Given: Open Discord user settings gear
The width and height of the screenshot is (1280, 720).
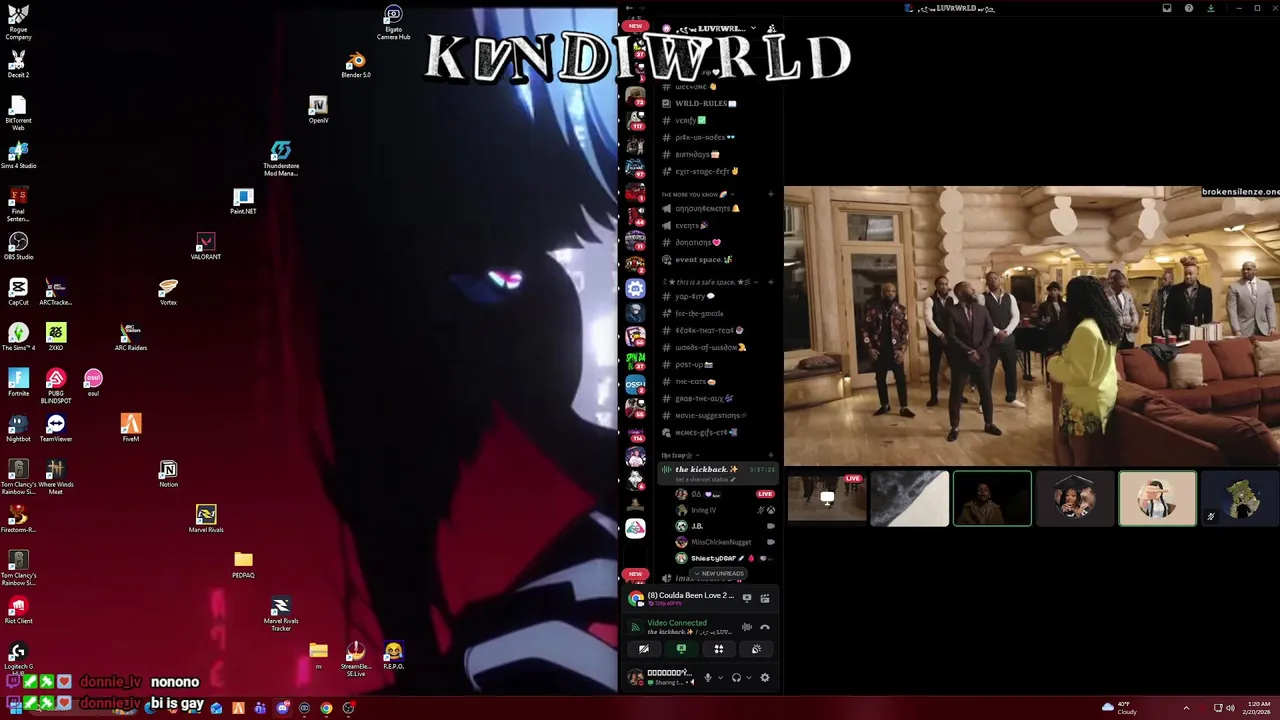Looking at the screenshot, I should pyautogui.click(x=765, y=678).
